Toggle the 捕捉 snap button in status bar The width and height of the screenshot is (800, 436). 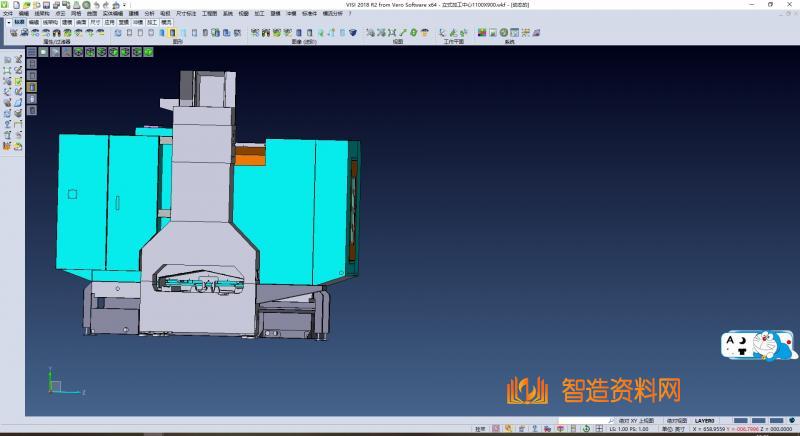click(480, 428)
